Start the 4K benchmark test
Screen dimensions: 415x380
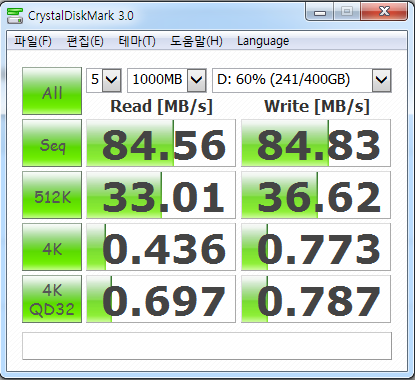click(52, 247)
